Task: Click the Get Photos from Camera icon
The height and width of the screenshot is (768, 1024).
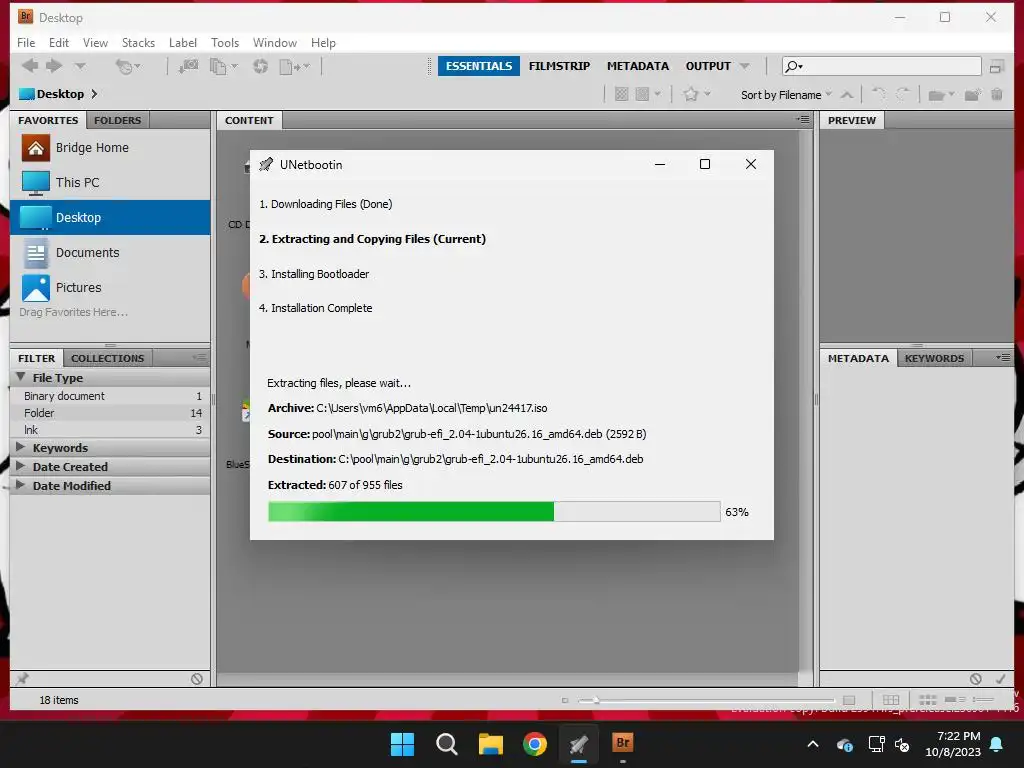Action: tap(188, 66)
